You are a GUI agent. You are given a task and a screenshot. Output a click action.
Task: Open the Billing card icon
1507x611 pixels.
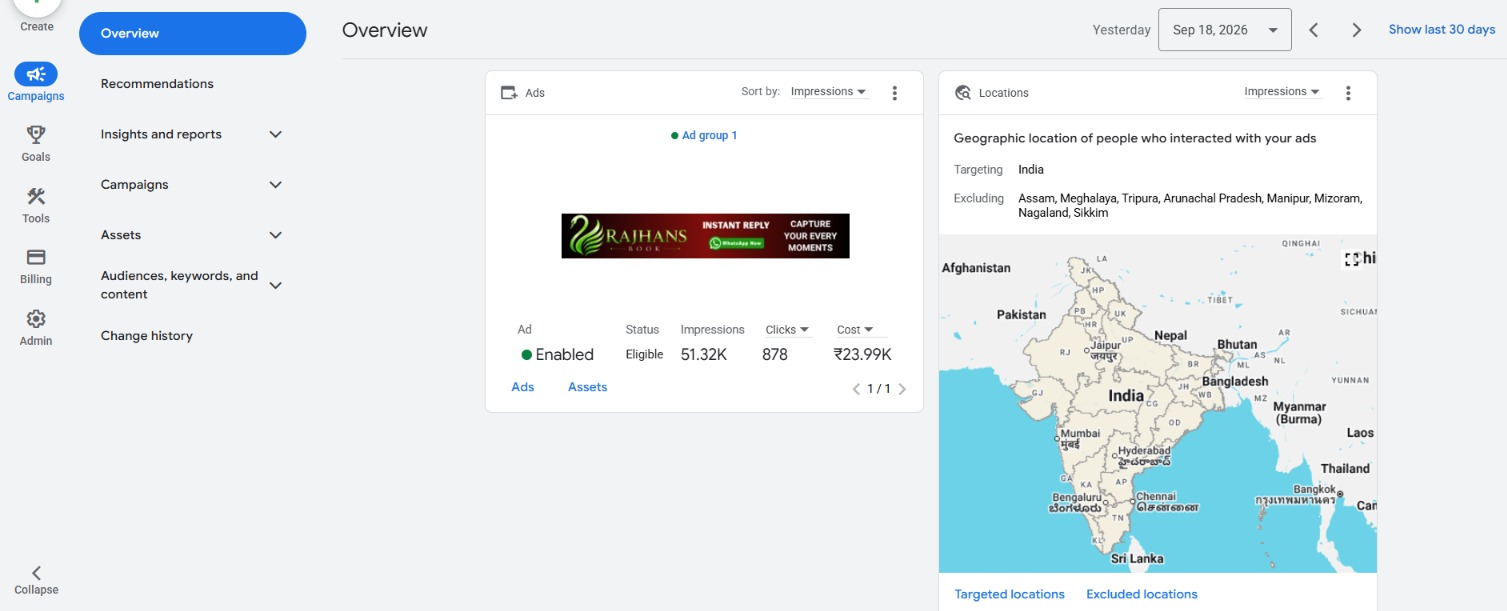point(36,257)
